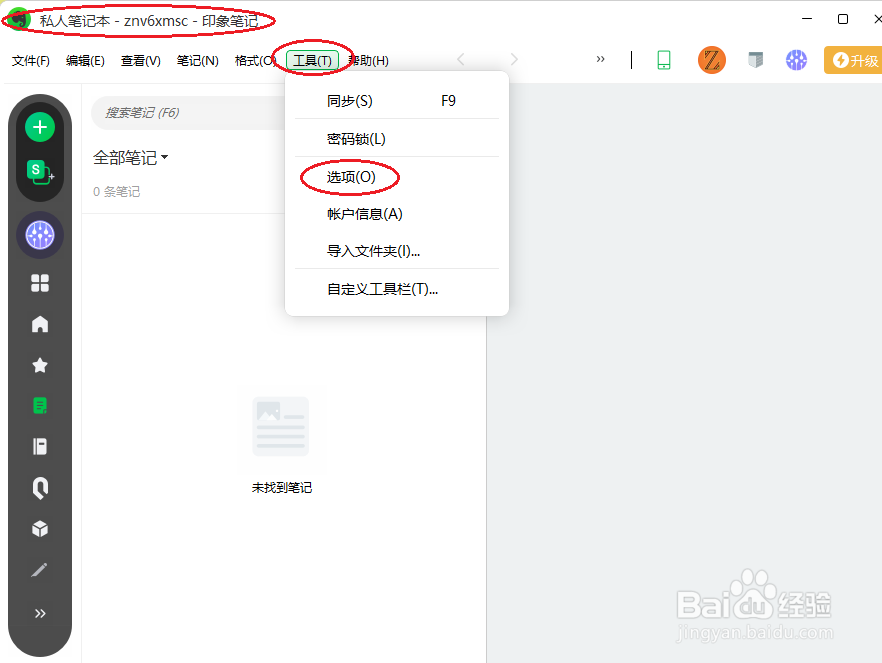
Task: Select the green Notes icon in the sidebar
Action: click(39, 405)
